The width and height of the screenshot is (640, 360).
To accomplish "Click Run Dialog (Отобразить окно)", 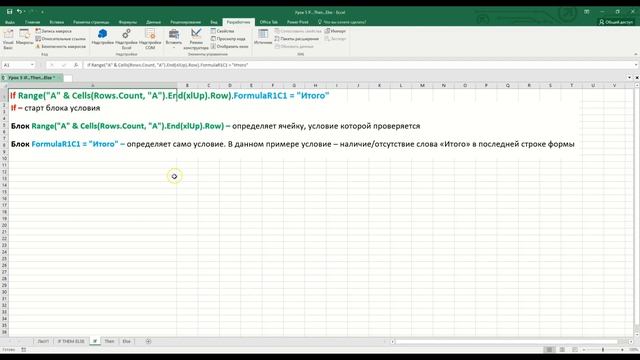I will click(x=229, y=47).
